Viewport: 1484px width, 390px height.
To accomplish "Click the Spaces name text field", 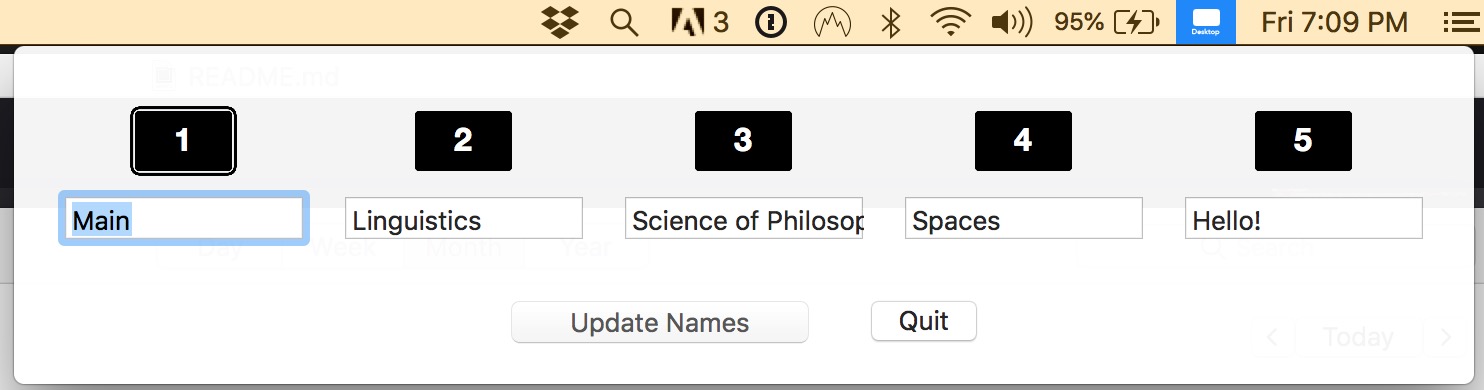I will (x=1024, y=218).
